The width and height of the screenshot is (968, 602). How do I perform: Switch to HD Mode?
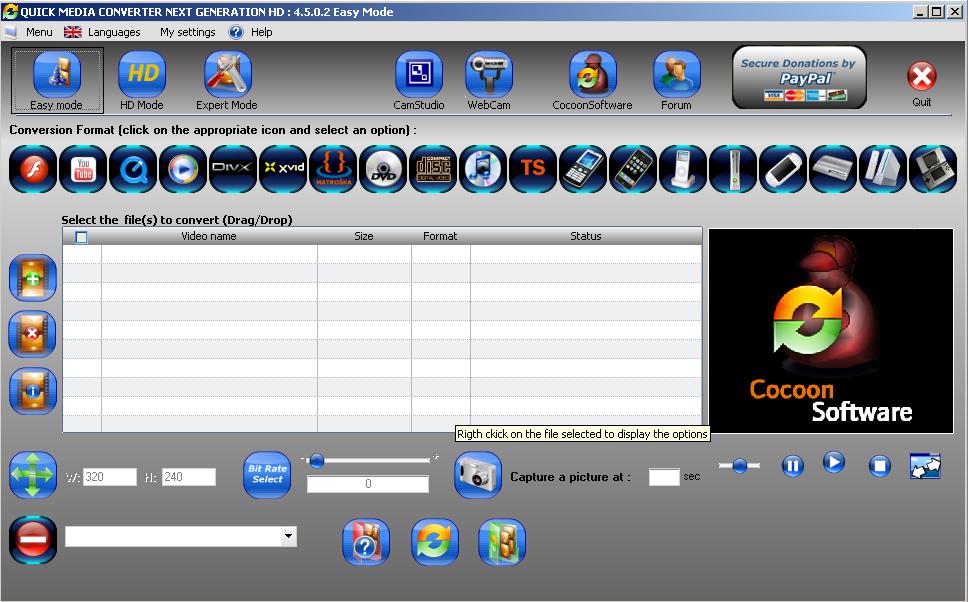coord(142,80)
